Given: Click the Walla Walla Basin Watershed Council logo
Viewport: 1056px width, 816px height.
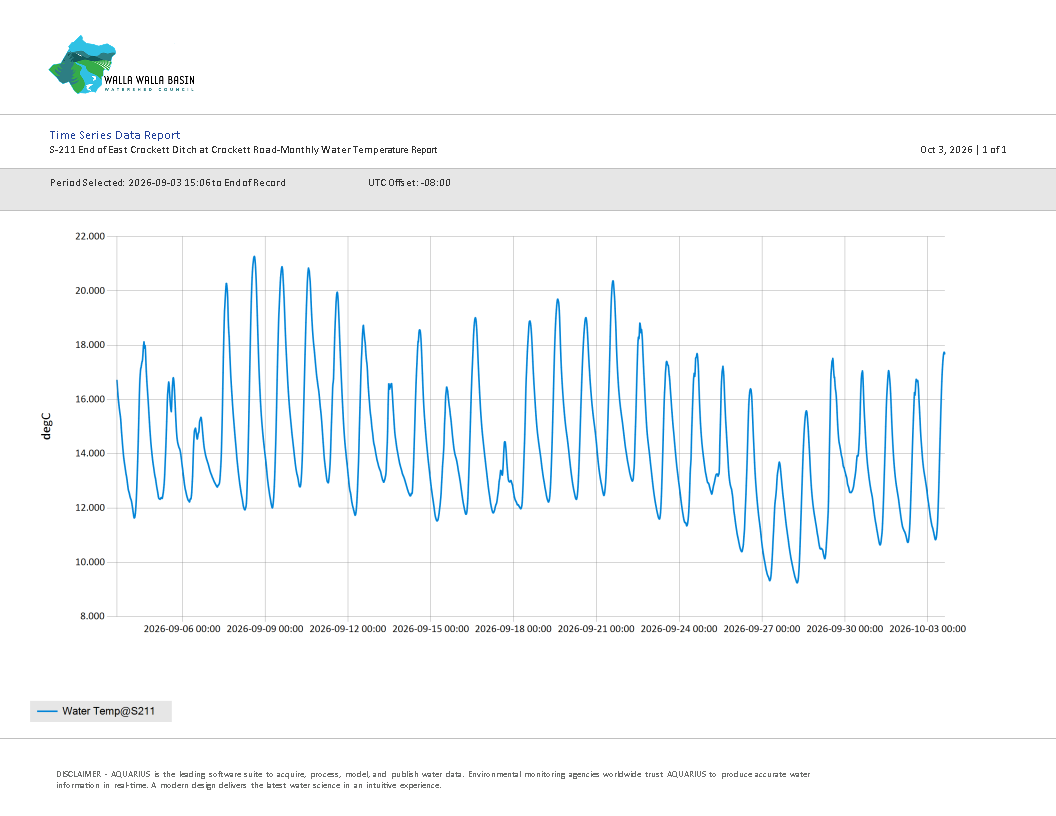Looking at the screenshot, I should [x=122, y=65].
